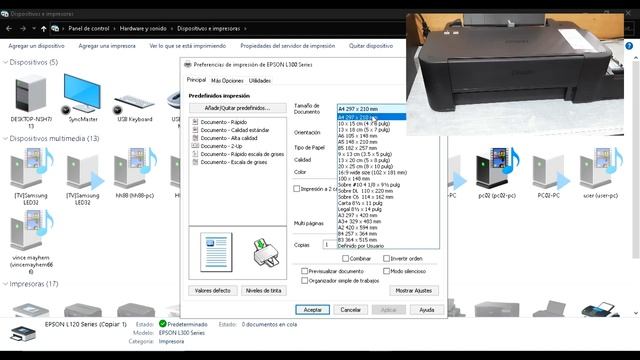Click Agregar un dispositivo in toolbar
Viewport: 640px width, 360px height.
(x=36, y=46)
